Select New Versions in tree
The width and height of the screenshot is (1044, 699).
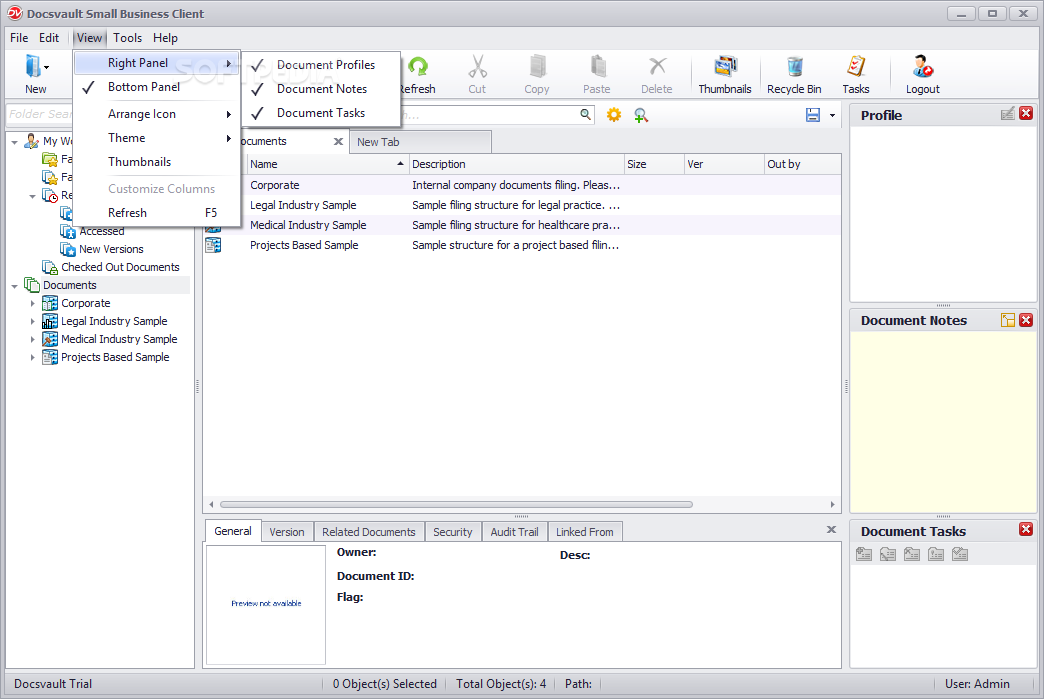tap(111, 249)
